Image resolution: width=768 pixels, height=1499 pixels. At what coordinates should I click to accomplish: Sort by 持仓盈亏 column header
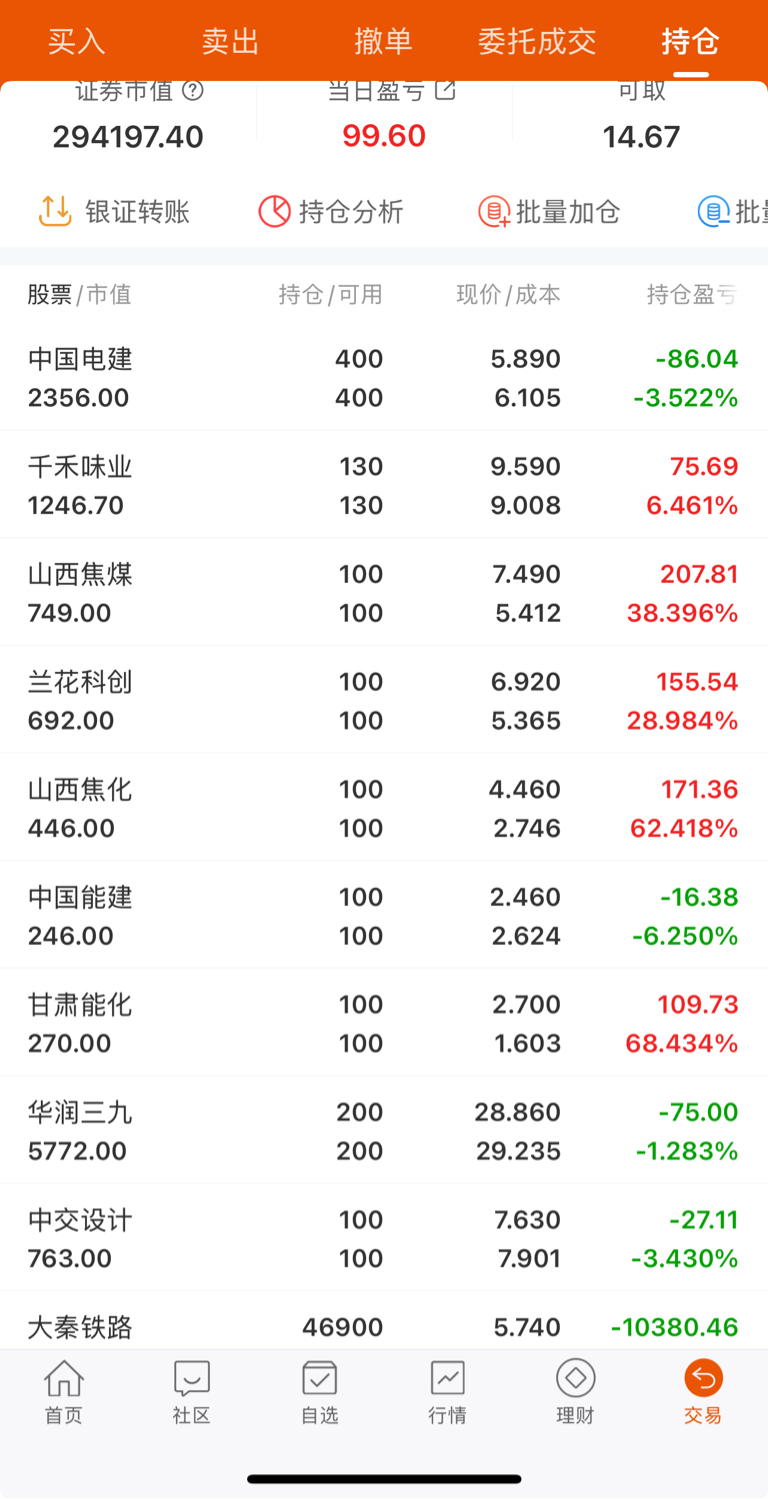692,295
